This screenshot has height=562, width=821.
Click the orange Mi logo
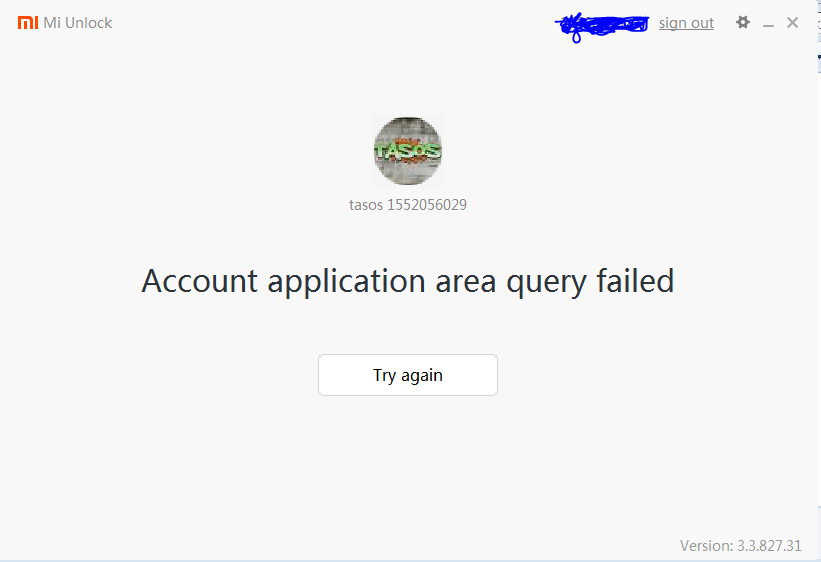28,23
